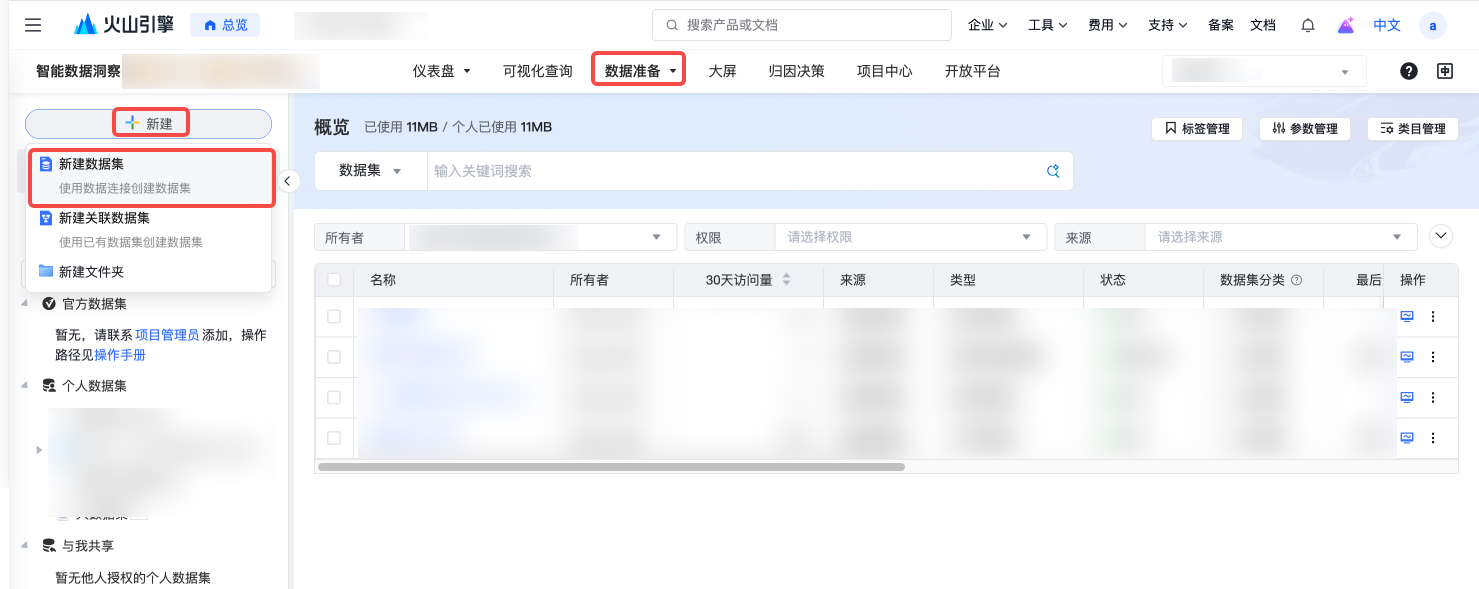The height and width of the screenshot is (589, 1479).
Task: Go to 大屏 tab
Action: pos(723,71)
